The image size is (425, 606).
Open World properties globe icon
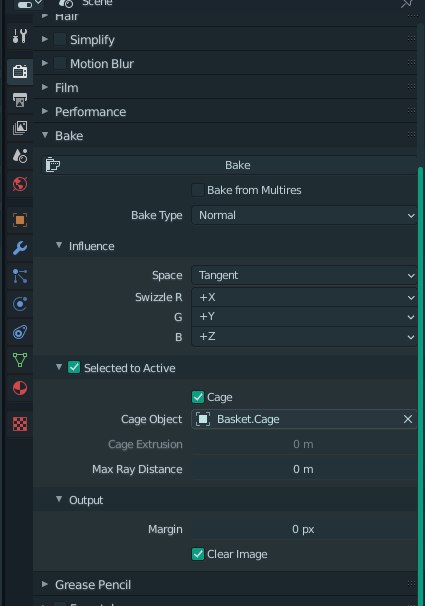pyautogui.click(x=20, y=184)
